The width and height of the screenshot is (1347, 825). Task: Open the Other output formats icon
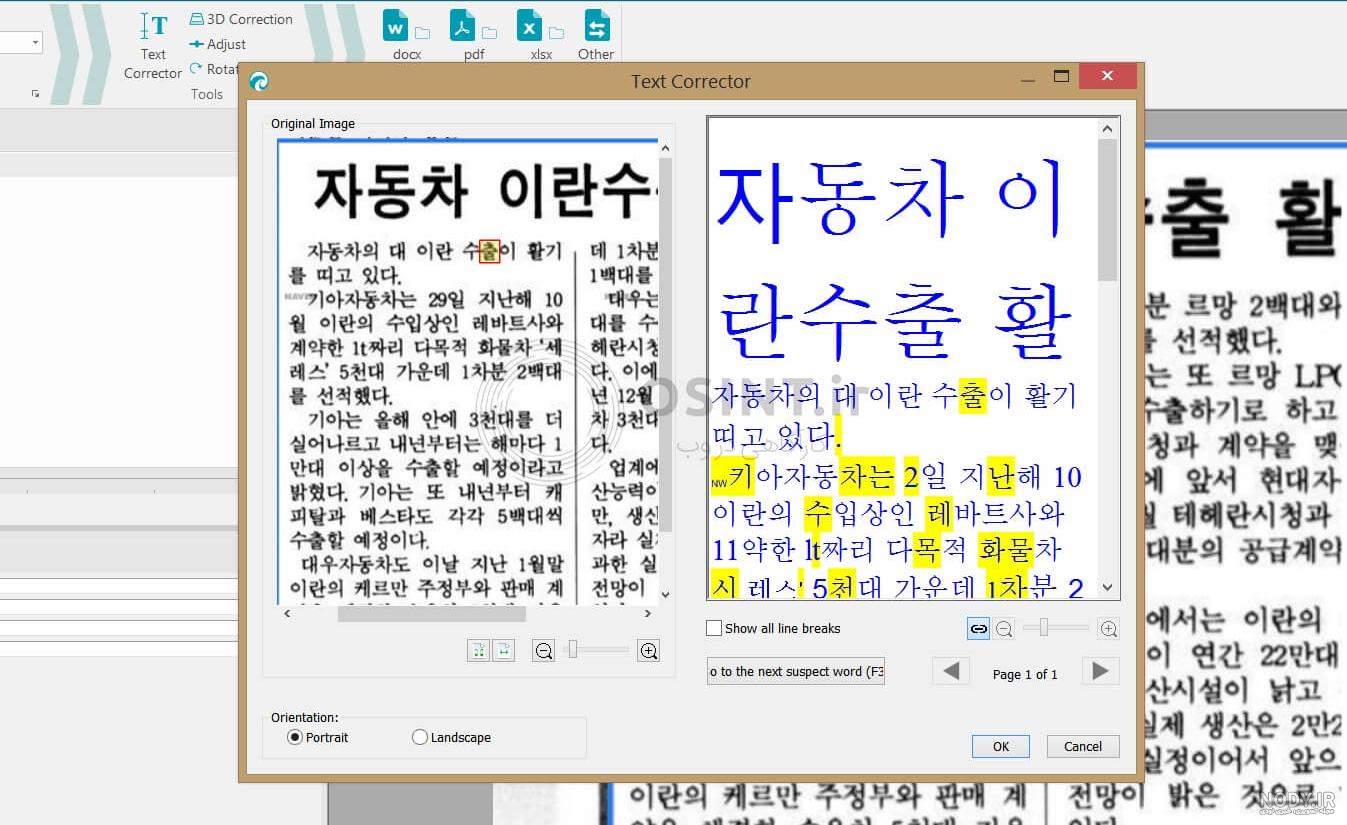[x=596, y=27]
